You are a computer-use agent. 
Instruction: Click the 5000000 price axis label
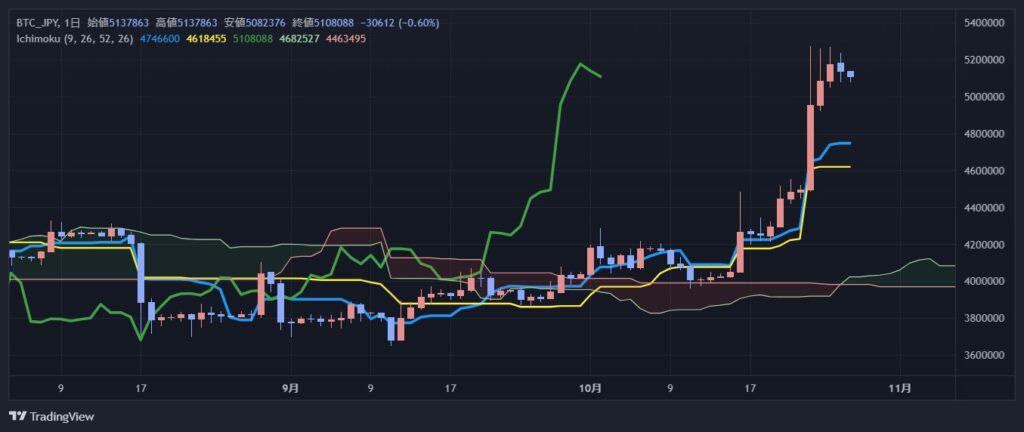pos(984,97)
